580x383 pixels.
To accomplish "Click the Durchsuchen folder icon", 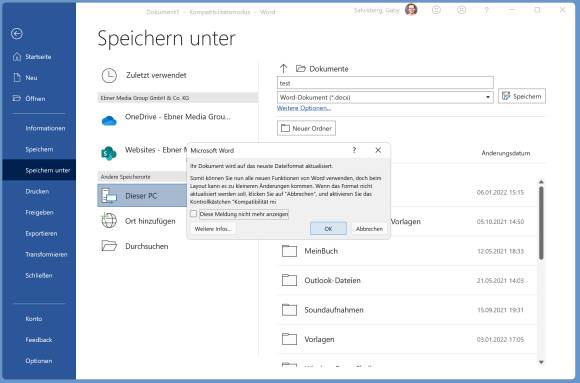I will tap(109, 246).
